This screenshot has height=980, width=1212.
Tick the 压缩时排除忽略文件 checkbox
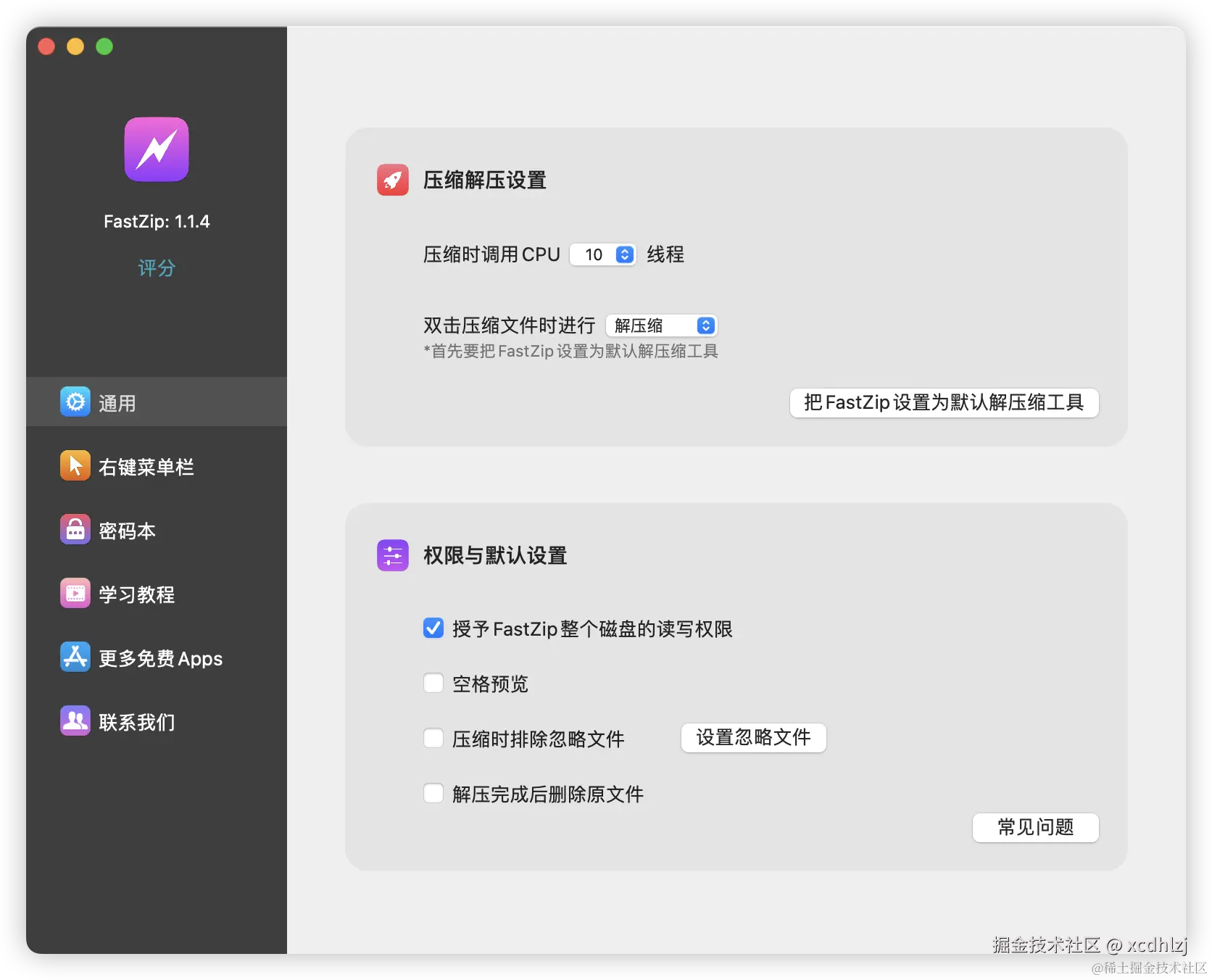tap(433, 738)
